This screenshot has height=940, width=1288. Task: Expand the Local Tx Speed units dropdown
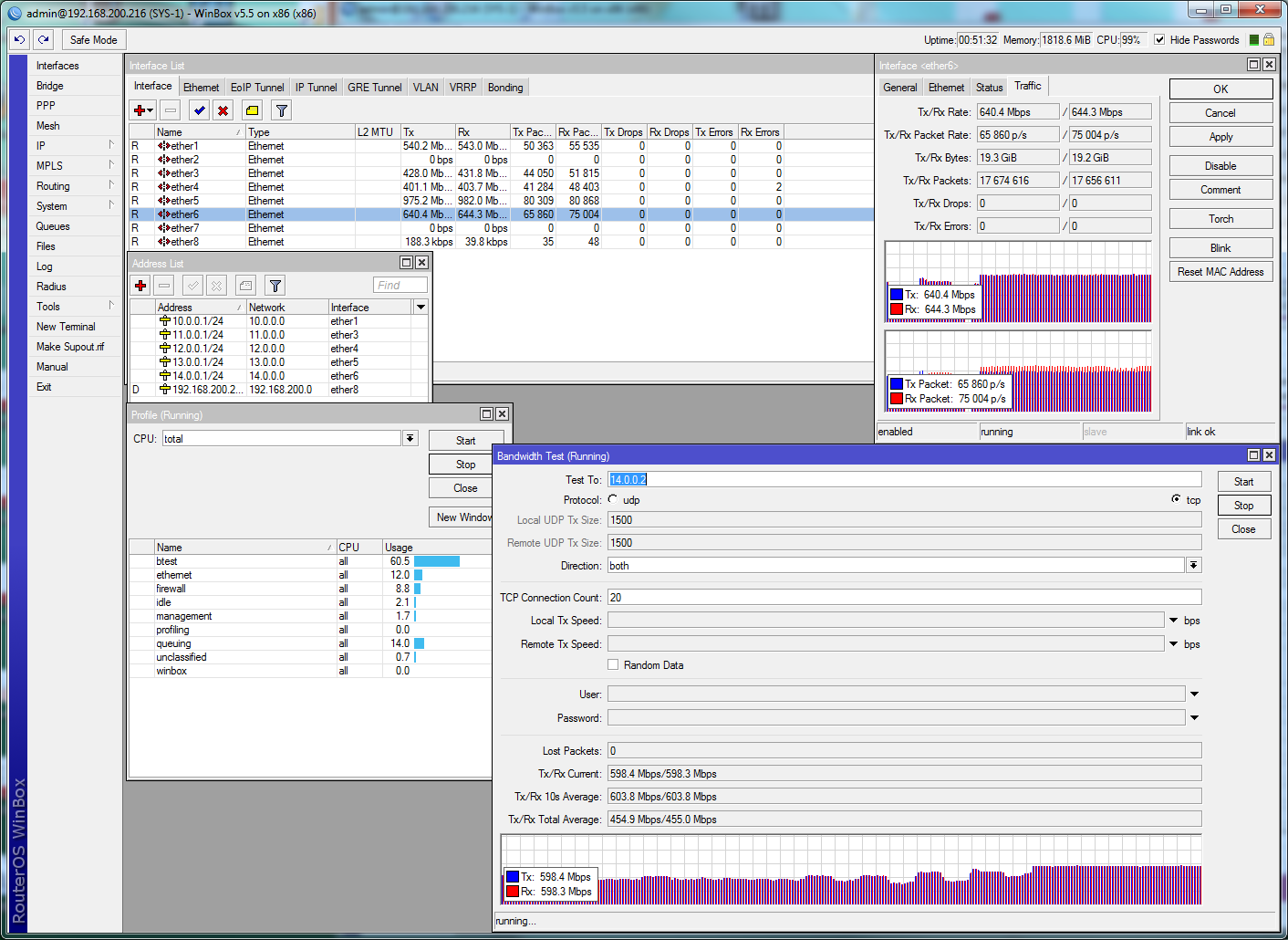coord(1175,620)
